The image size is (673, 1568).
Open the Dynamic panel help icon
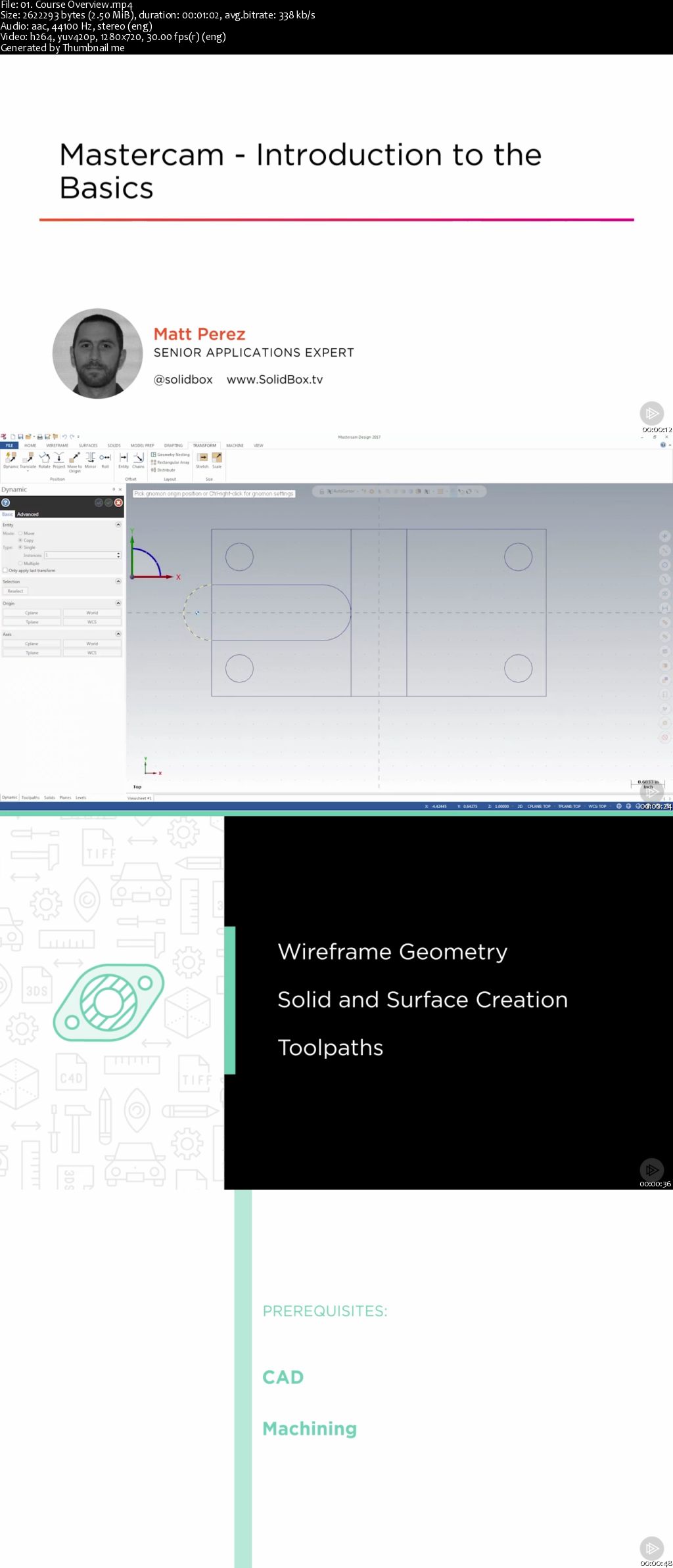point(6,503)
